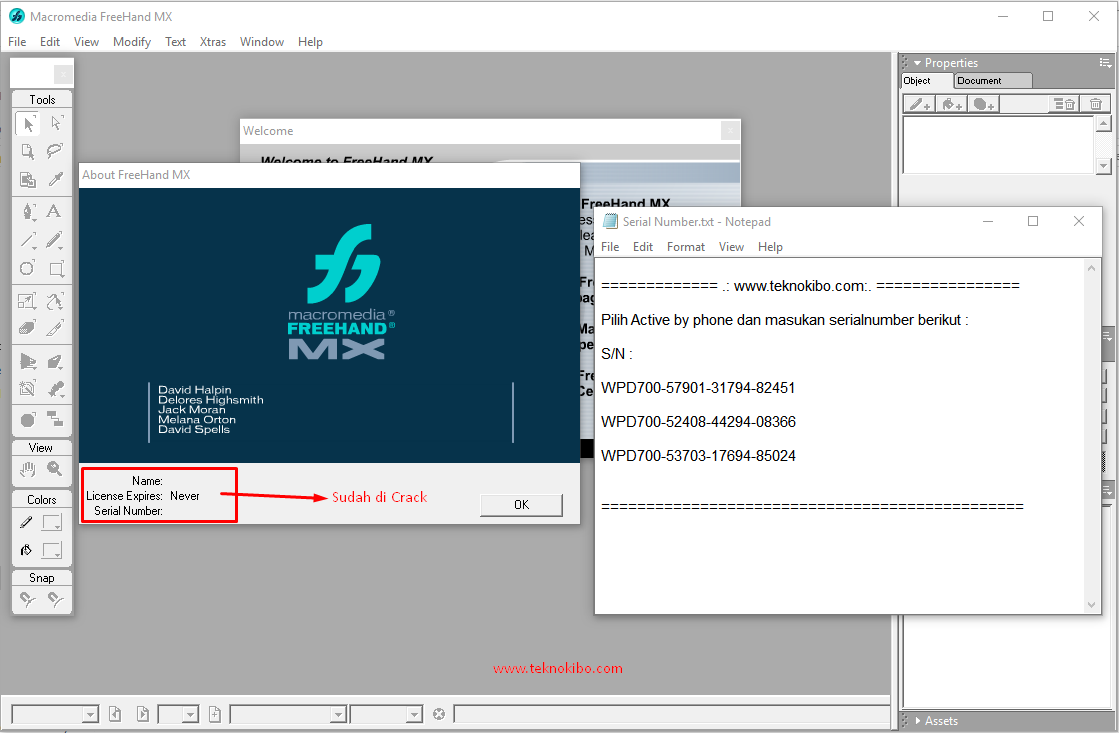
Task: Click the Add Page icon
Action: (x=215, y=714)
